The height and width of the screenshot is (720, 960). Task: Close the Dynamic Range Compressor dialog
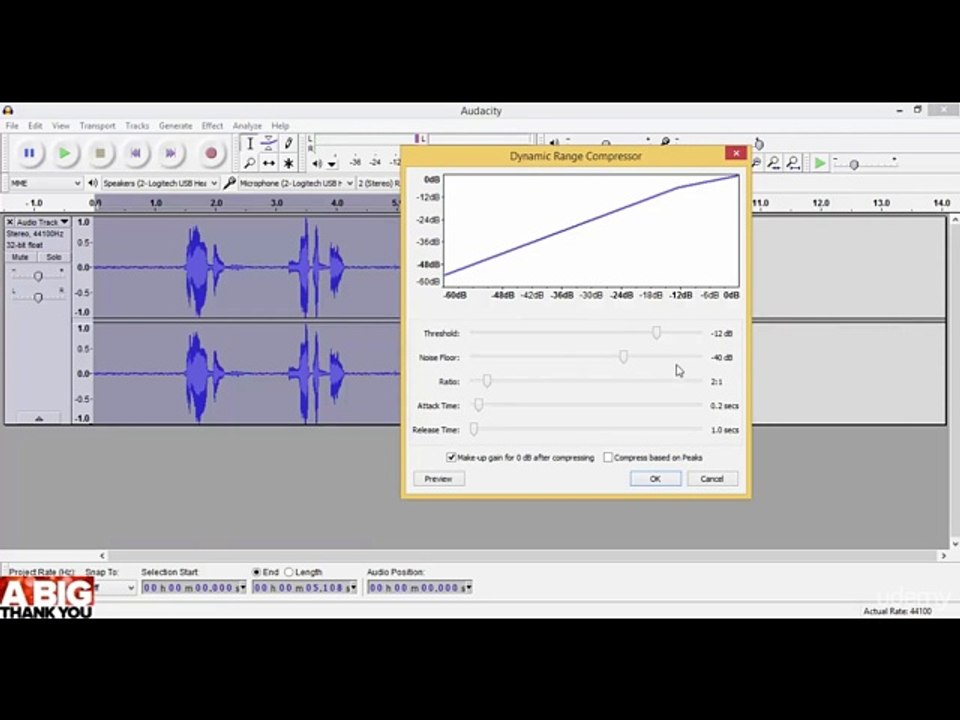coord(736,153)
